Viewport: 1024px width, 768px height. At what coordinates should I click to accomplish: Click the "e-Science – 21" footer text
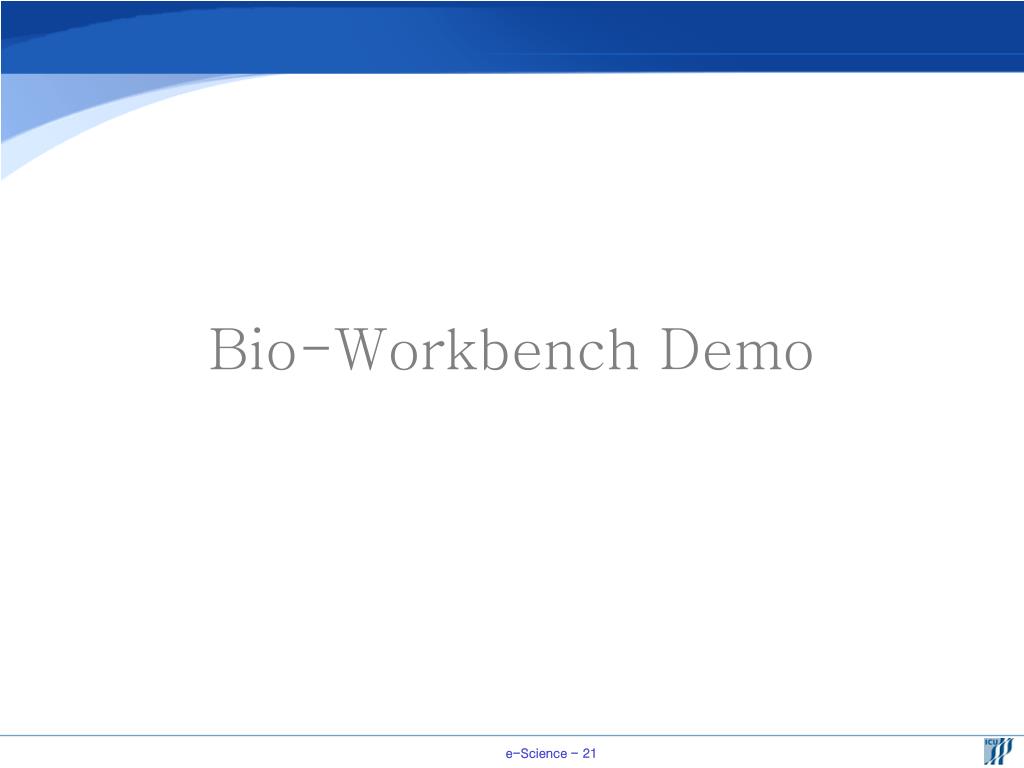pyautogui.click(x=551, y=753)
